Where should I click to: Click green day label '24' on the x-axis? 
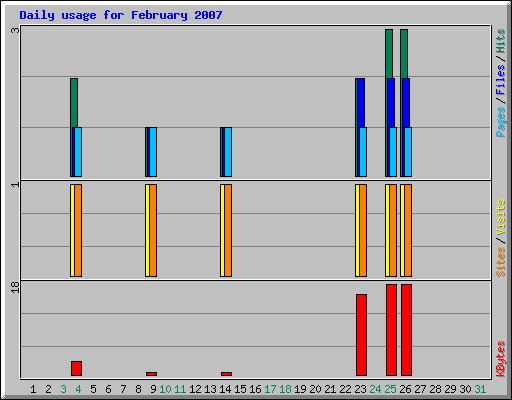click(375, 389)
